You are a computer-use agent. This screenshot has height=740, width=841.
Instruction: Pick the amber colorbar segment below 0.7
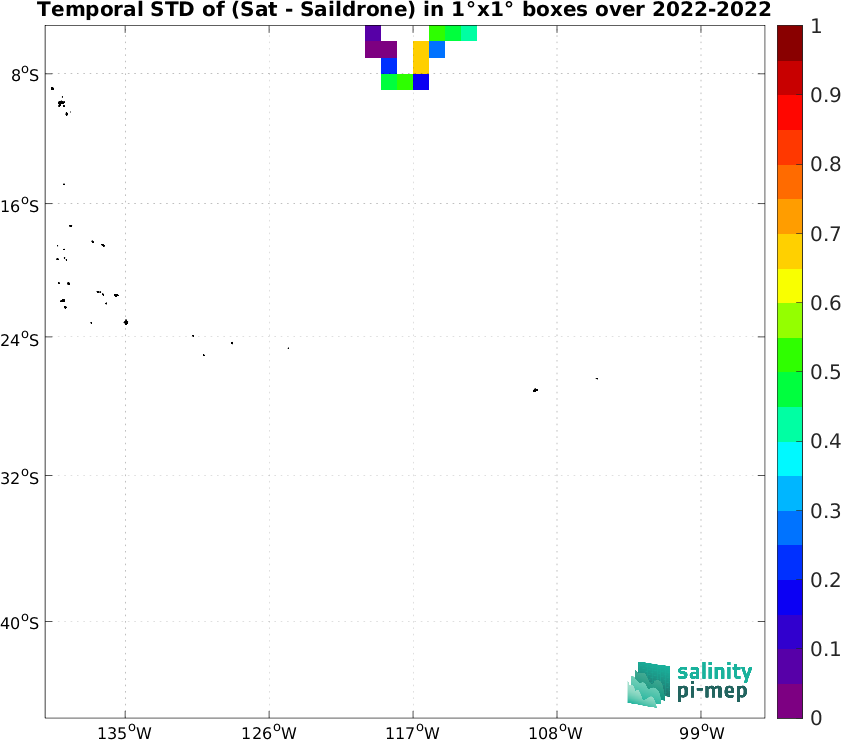(790, 251)
